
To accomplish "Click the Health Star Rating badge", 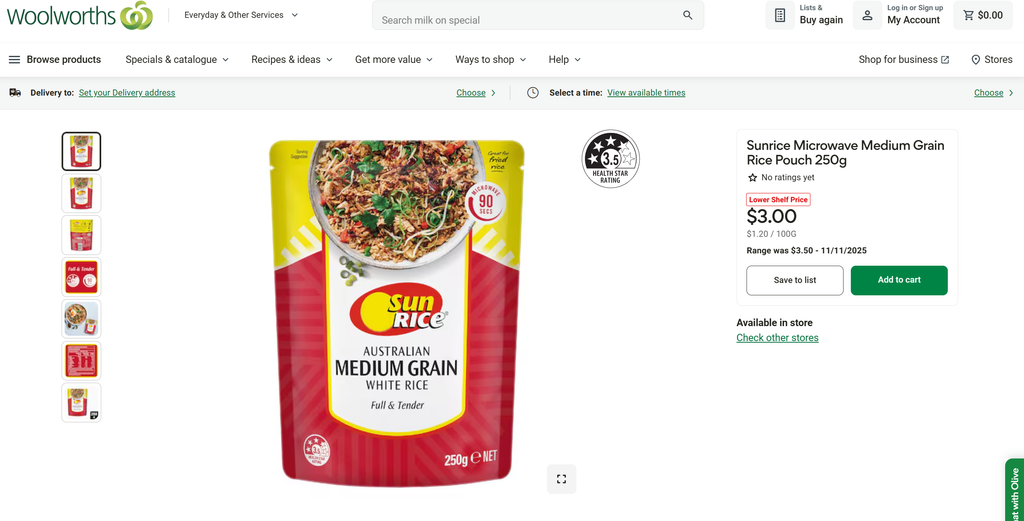I will coord(611,159).
